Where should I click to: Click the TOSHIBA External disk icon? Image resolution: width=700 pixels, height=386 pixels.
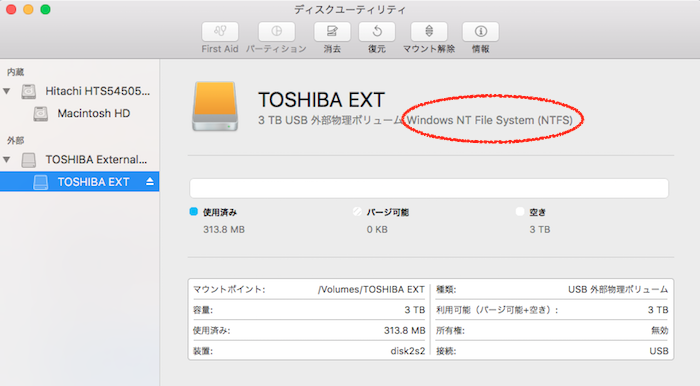(x=29, y=160)
